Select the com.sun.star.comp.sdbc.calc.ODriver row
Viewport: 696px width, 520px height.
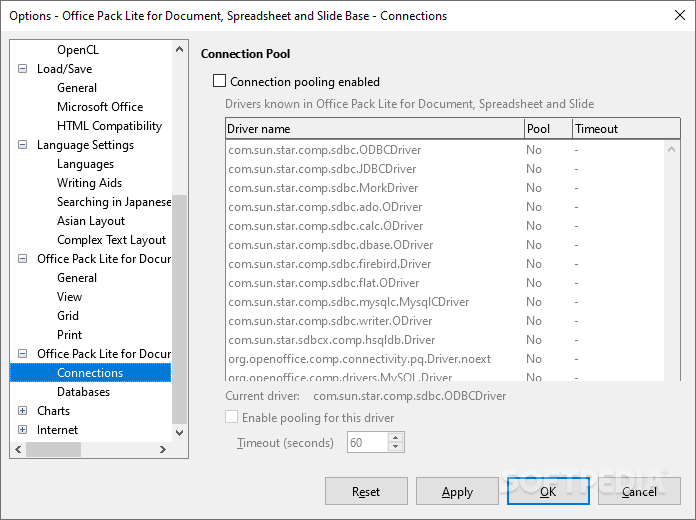click(x=445, y=226)
